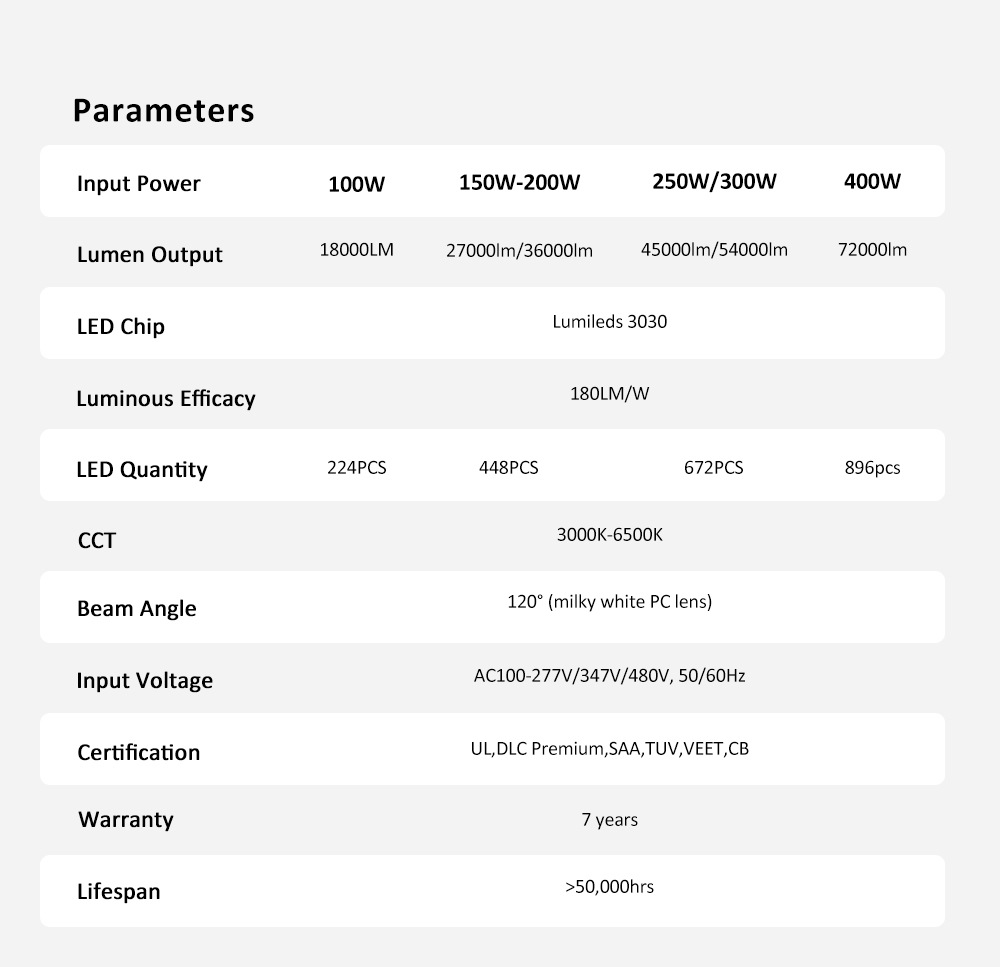Click the 180LM/W efficacy value
Viewport: 1000px width, 967px height.
[x=609, y=394]
